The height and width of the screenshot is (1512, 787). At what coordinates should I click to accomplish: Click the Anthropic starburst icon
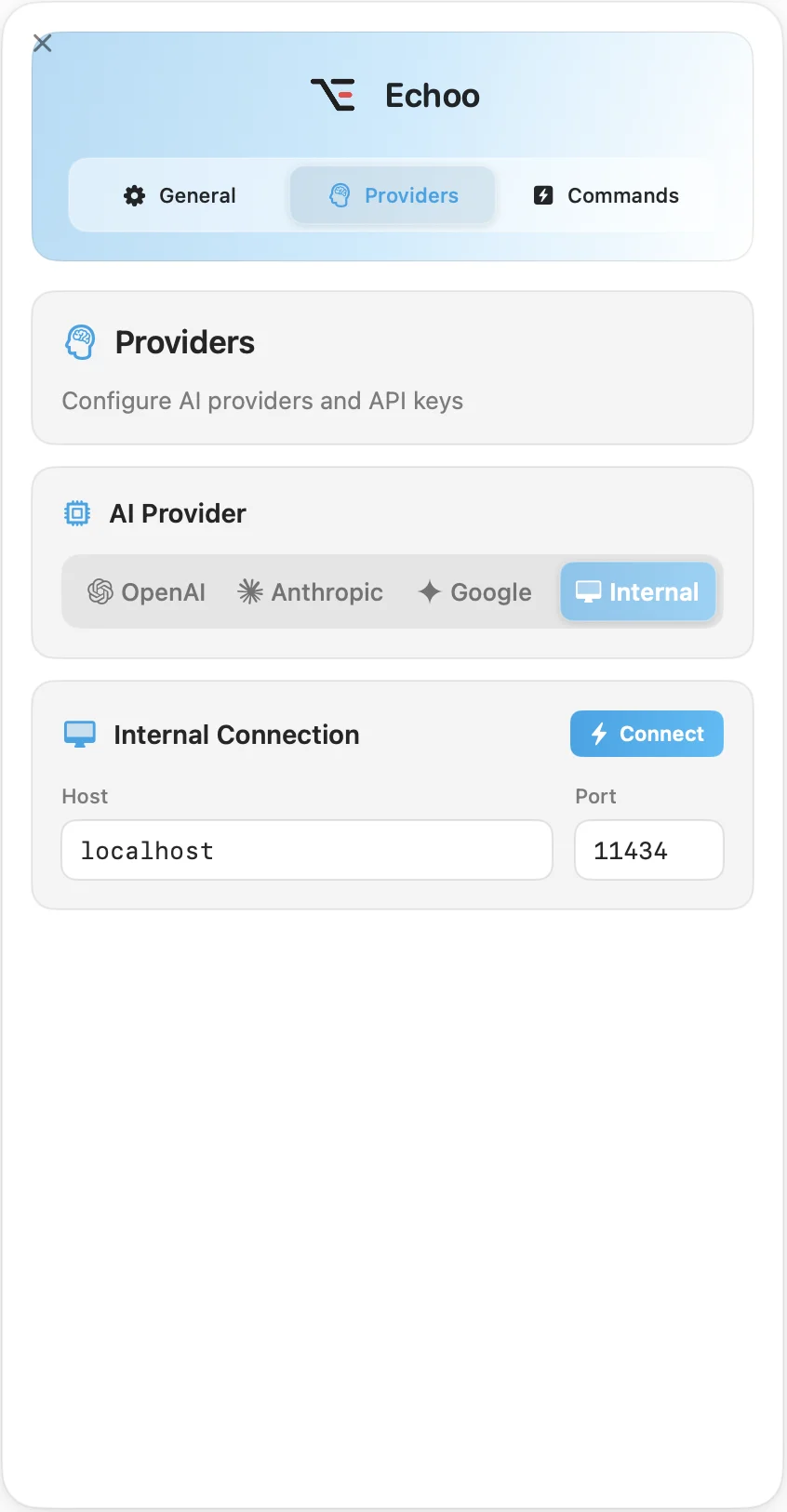(x=250, y=591)
